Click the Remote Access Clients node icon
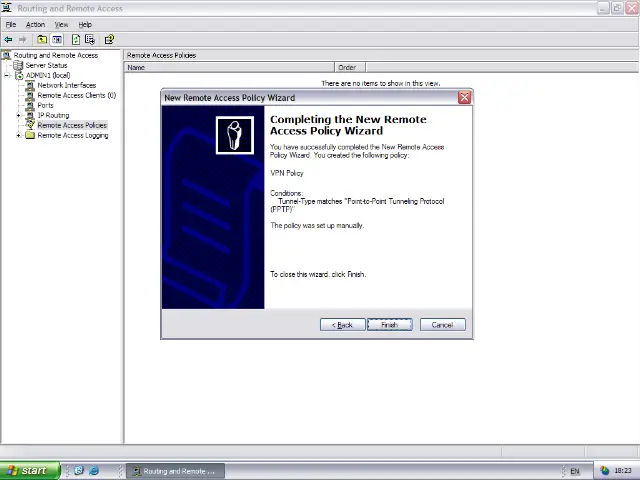 30,96
